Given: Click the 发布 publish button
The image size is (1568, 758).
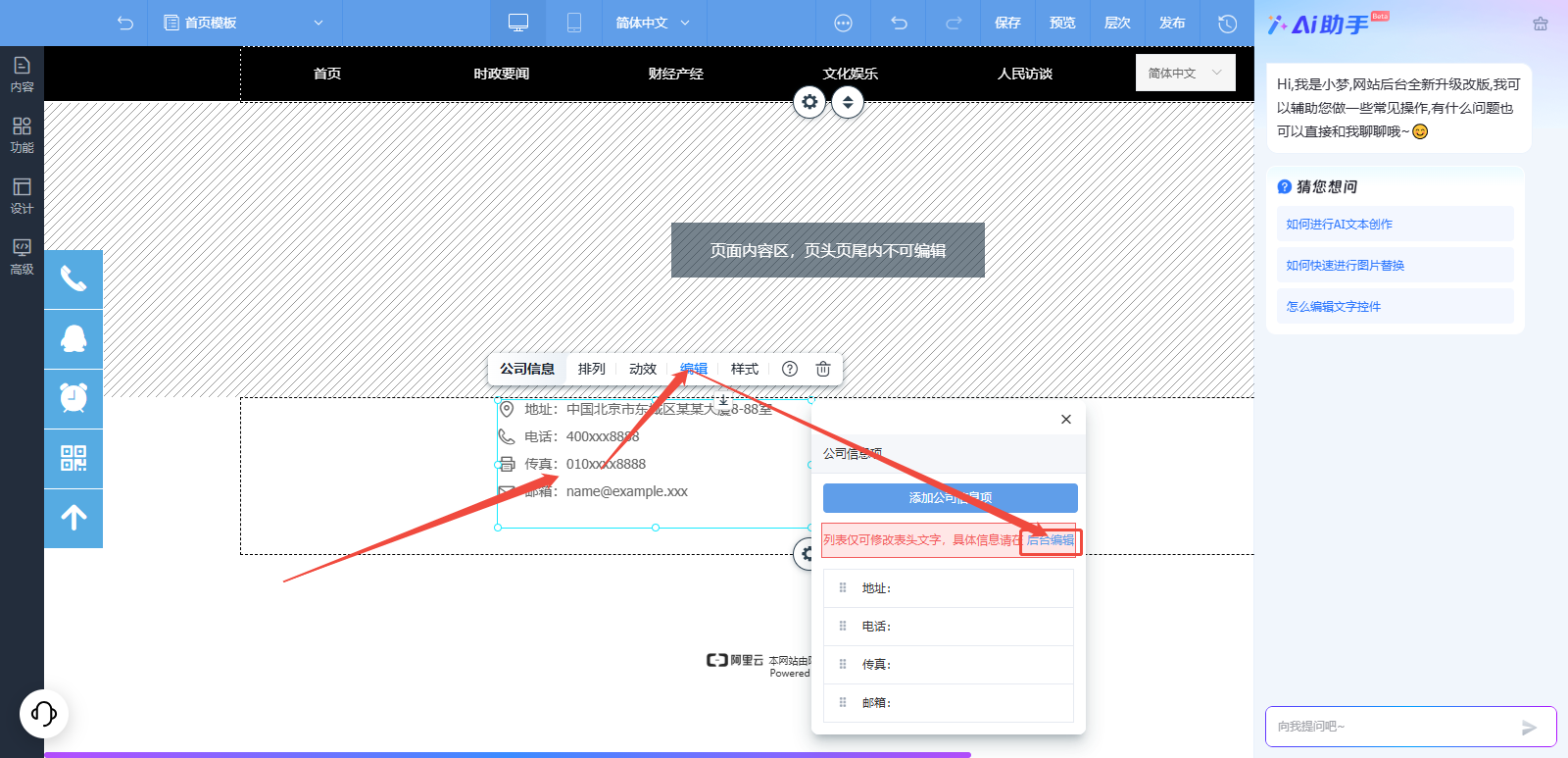Looking at the screenshot, I should point(1172,23).
